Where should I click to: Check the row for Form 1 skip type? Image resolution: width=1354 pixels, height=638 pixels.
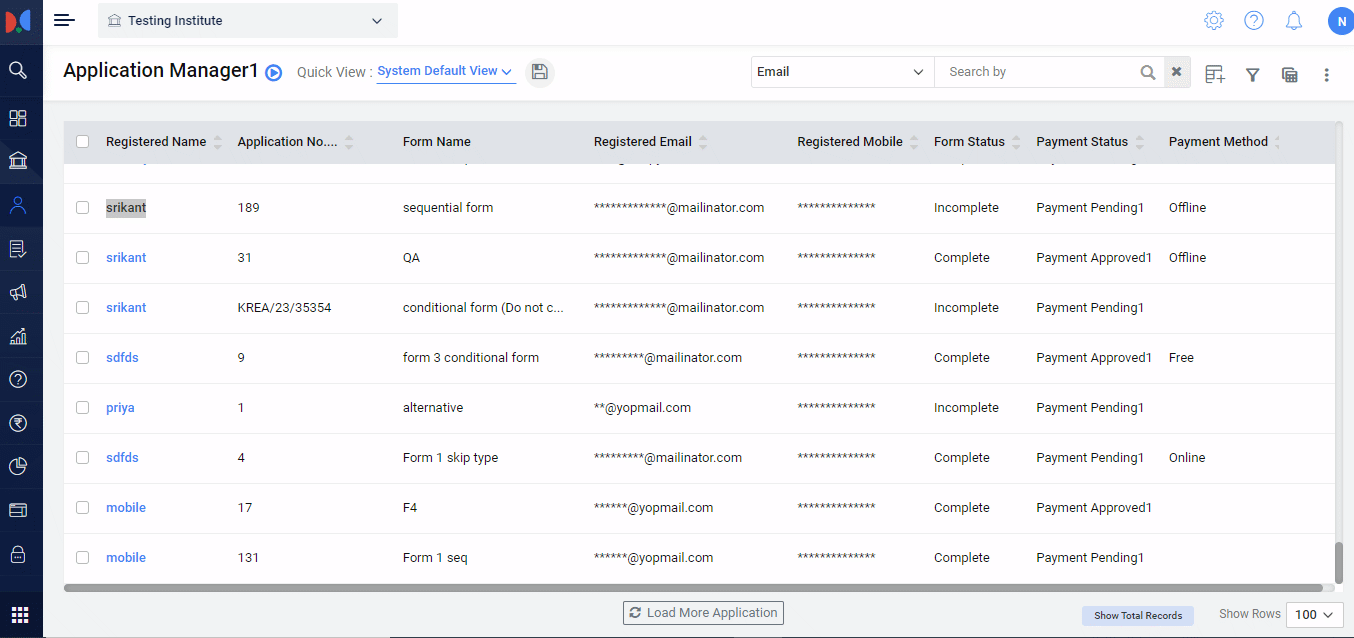pyautogui.click(x=83, y=458)
